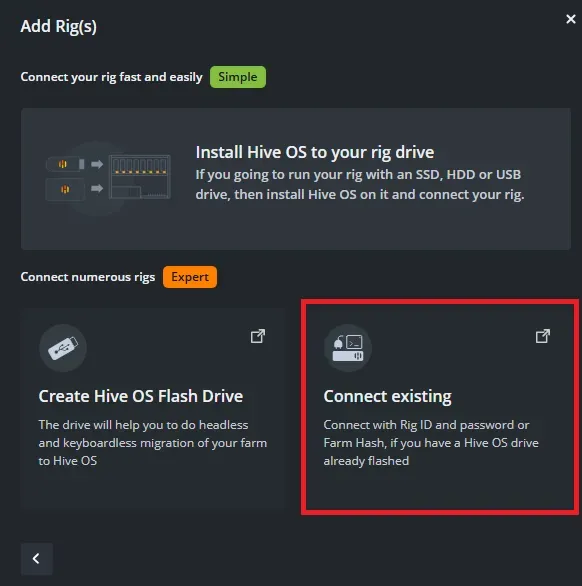
Task: Click the rig drive installation illustration
Action: pos(108,178)
